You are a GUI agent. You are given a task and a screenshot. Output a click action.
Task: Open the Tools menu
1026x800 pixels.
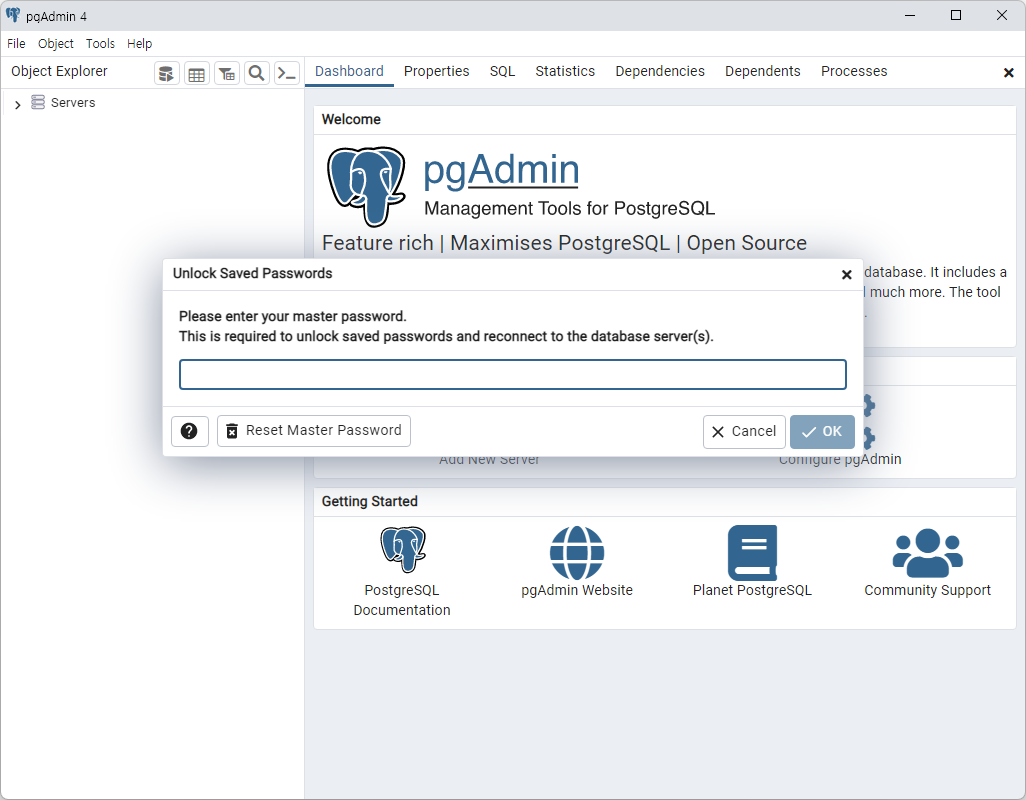click(x=100, y=44)
